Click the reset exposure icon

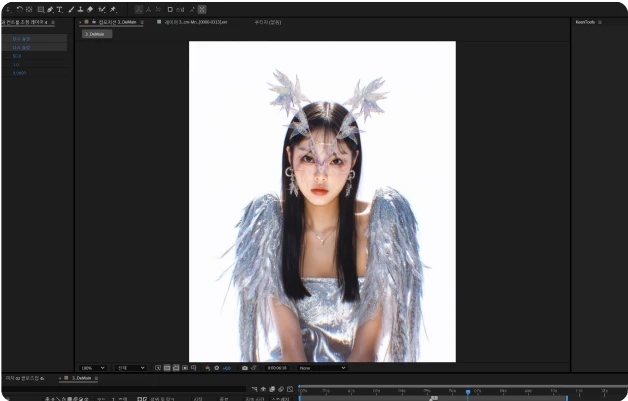[217, 368]
